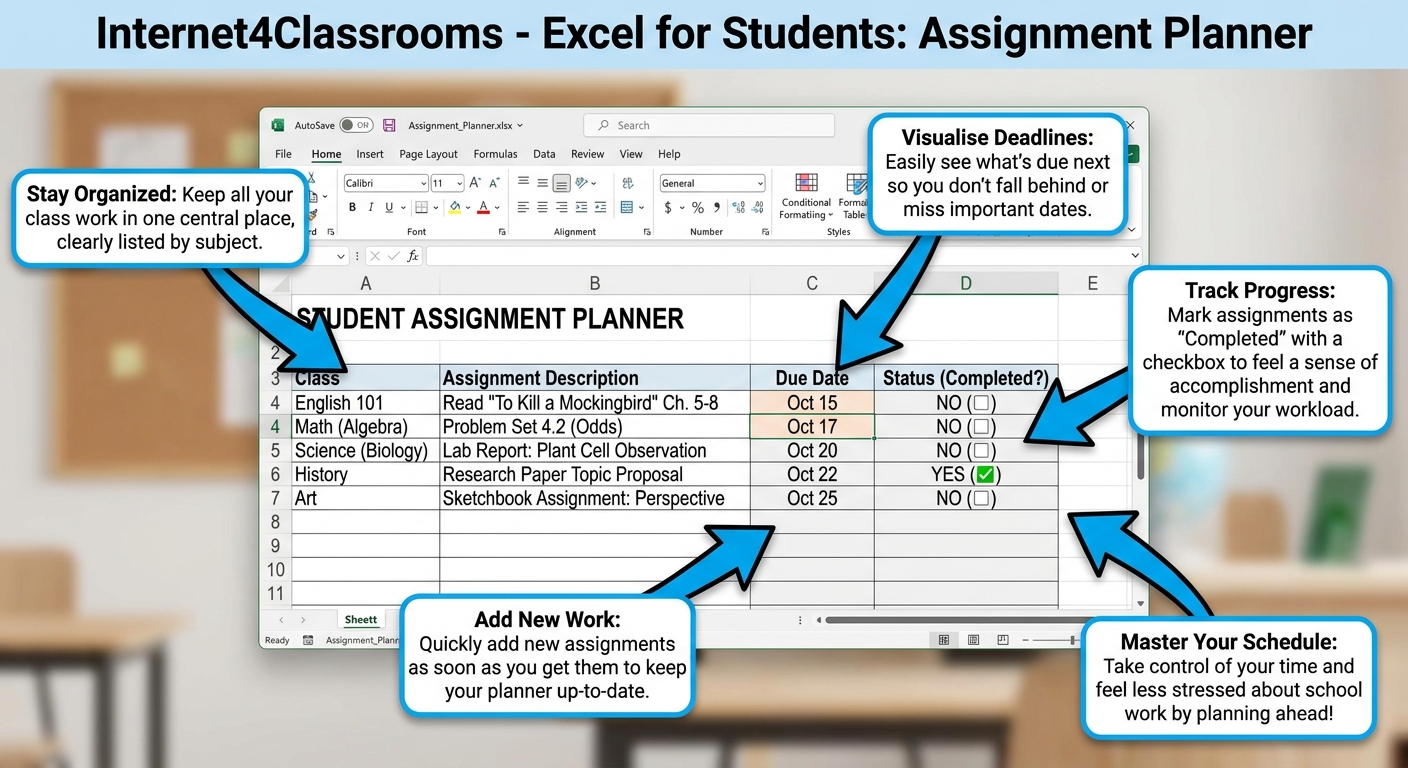Click the Insert Function fx icon
This screenshot has height=768, width=1408.
coord(413,256)
